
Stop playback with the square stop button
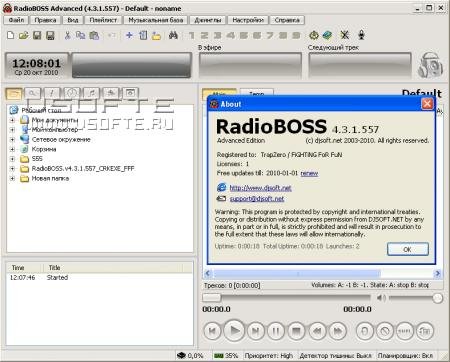coord(296,331)
